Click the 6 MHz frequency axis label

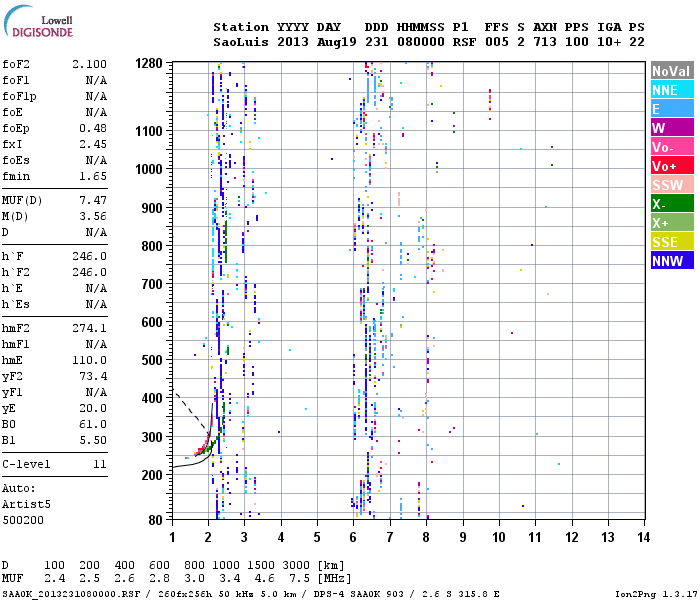point(353,537)
